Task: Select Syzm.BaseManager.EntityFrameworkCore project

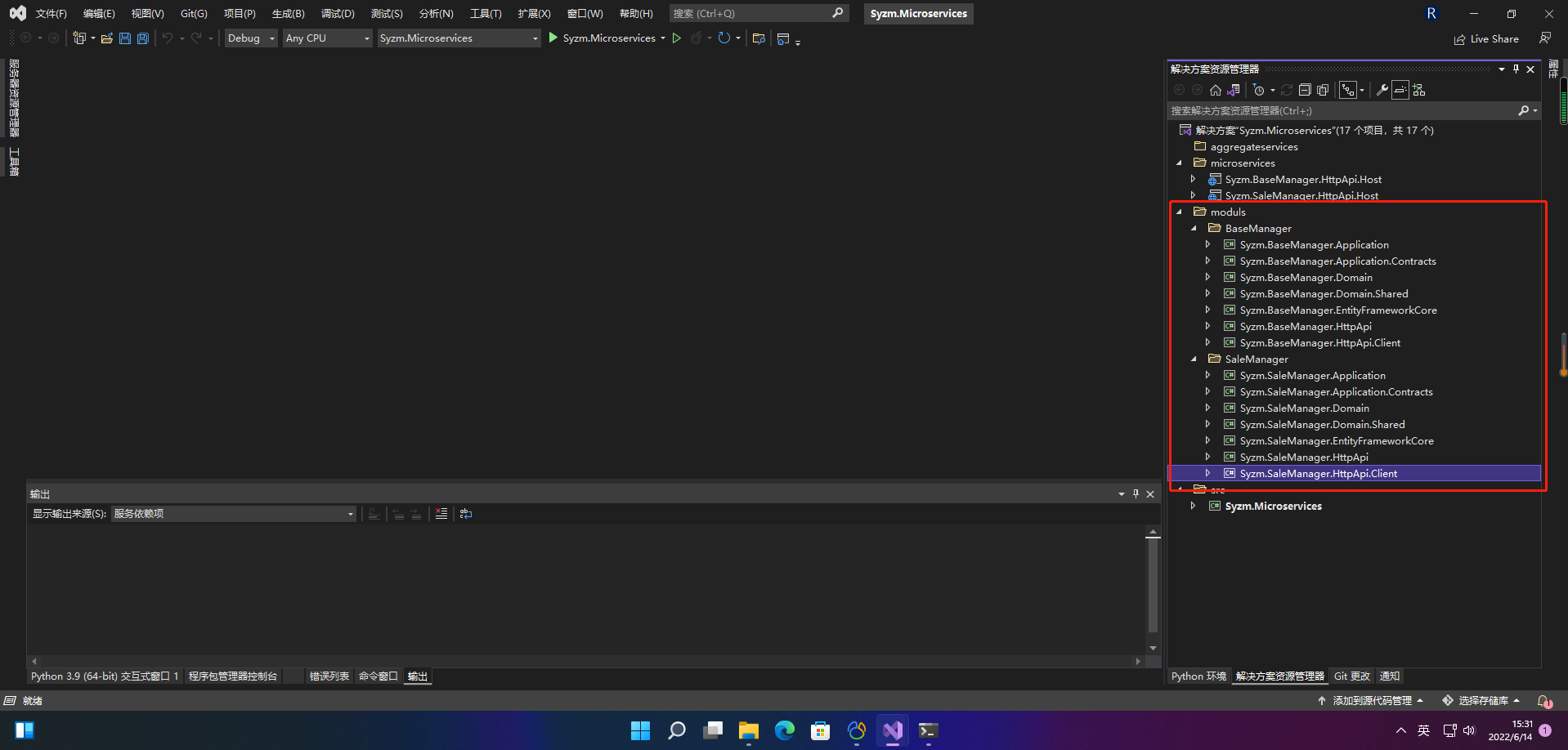Action: [1337, 310]
